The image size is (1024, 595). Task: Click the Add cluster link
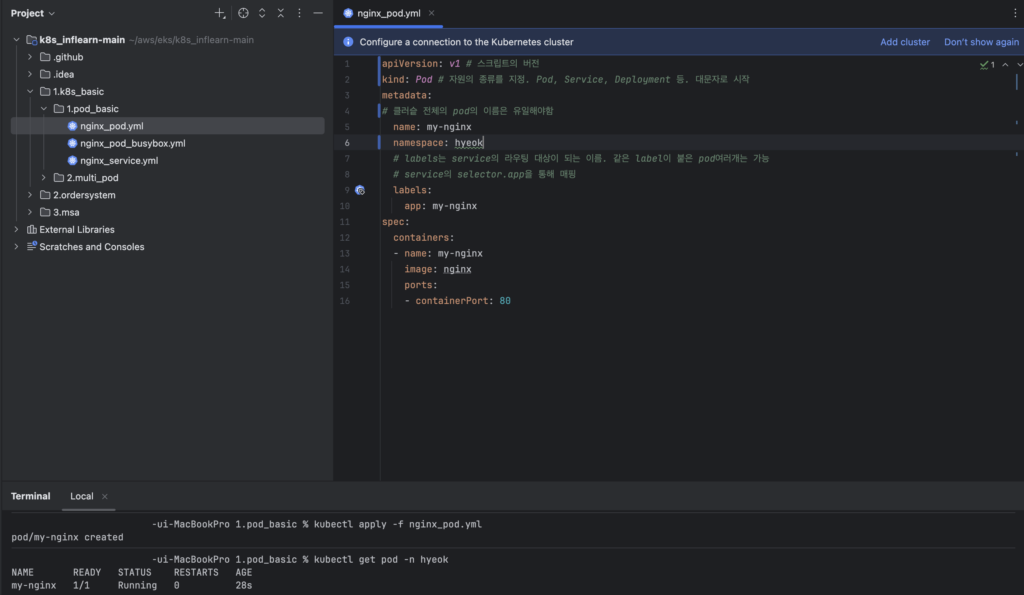(x=904, y=42)
